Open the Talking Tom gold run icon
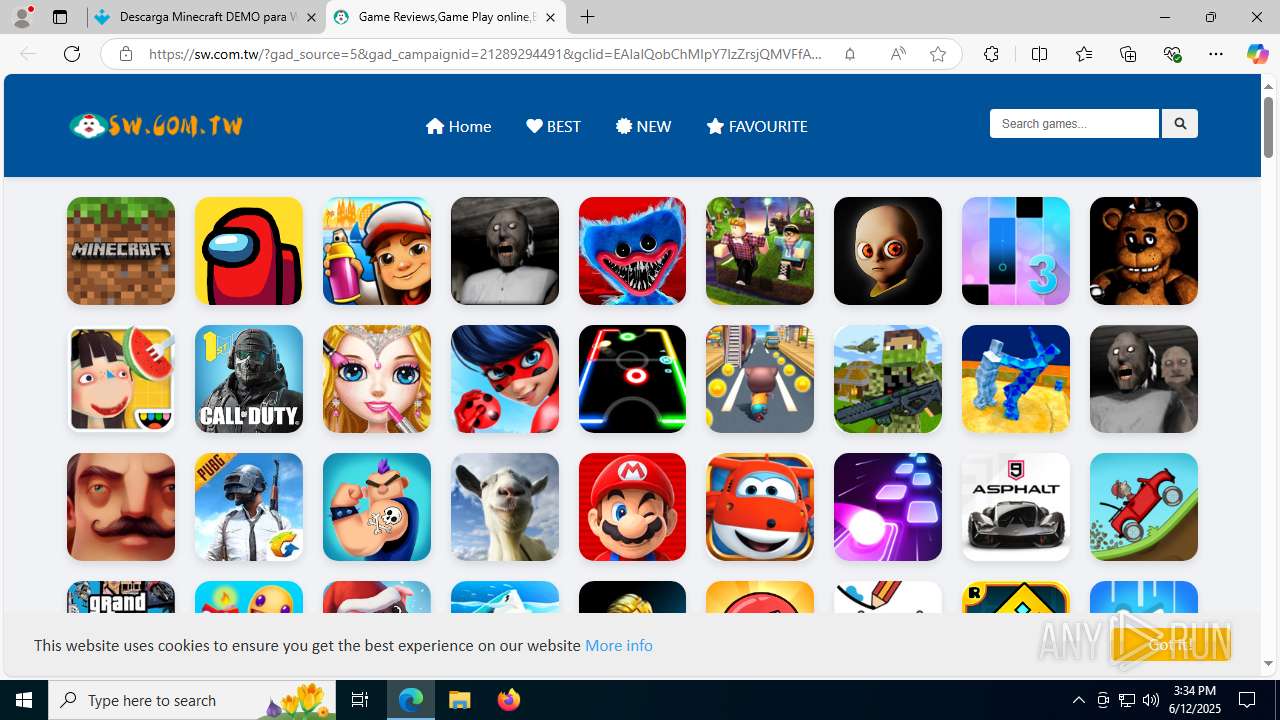The width and height of the screenshot is (1280, 720). (760, 379)
